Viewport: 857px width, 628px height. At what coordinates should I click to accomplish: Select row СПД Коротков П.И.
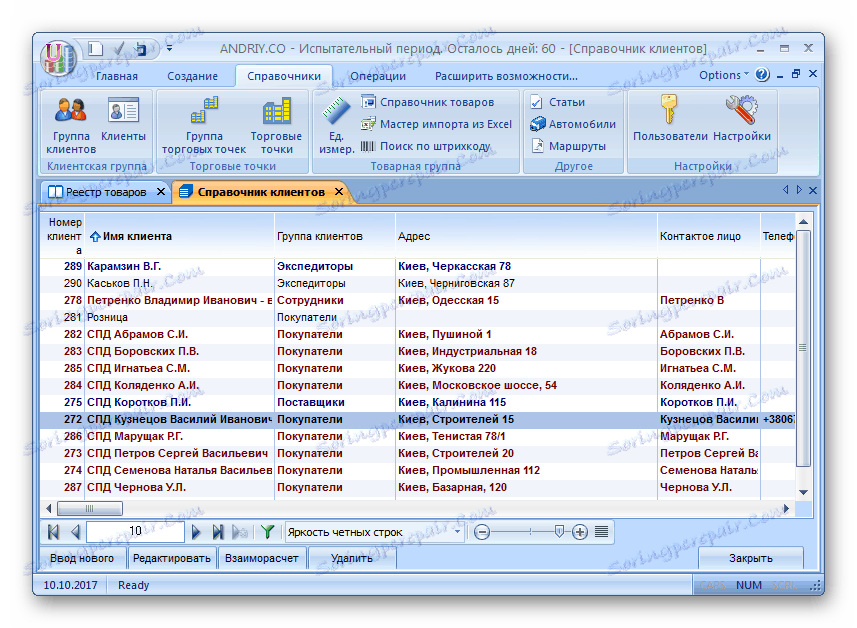(418, 402)
